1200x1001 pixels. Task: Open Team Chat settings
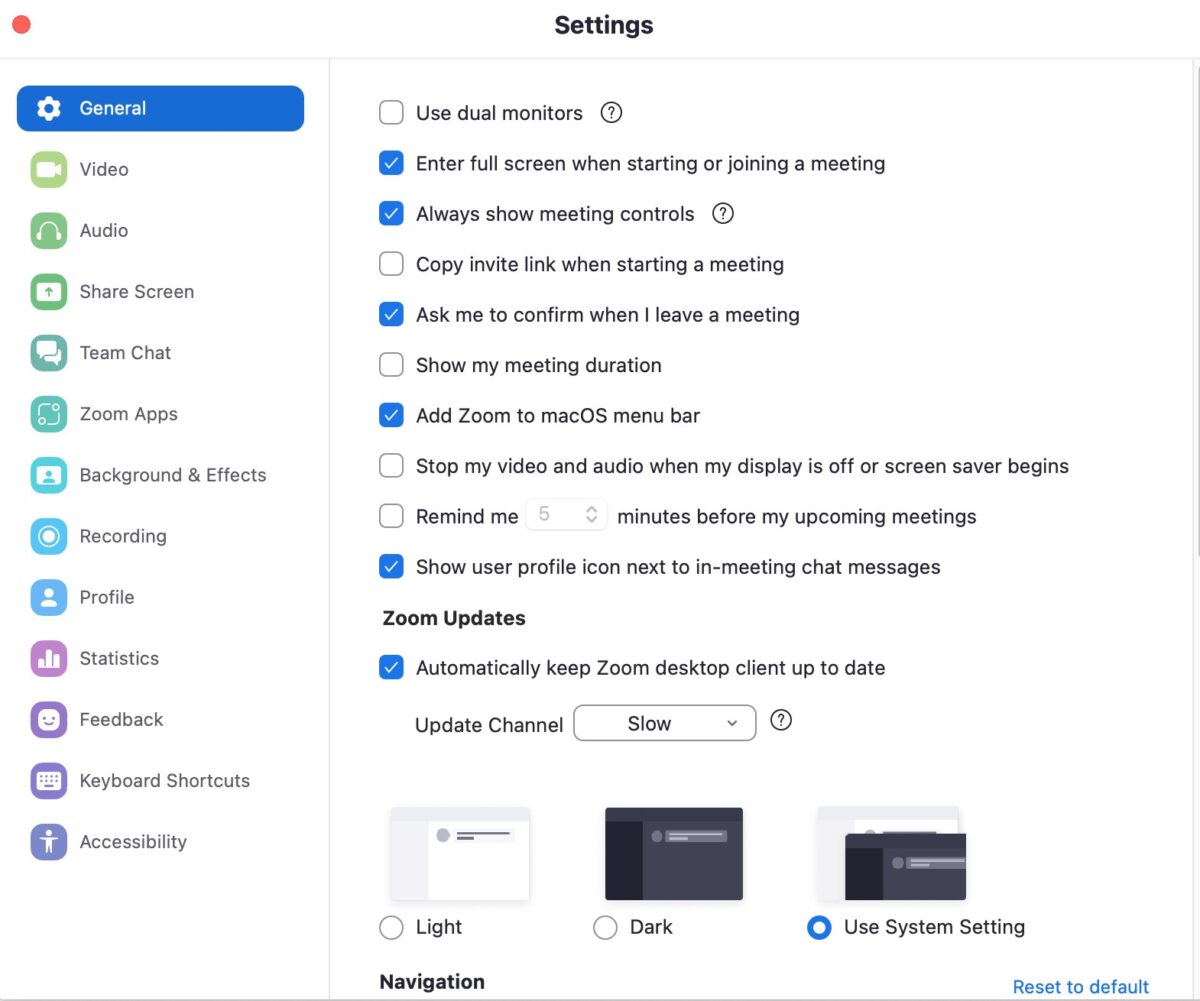[x=160, y=353]
